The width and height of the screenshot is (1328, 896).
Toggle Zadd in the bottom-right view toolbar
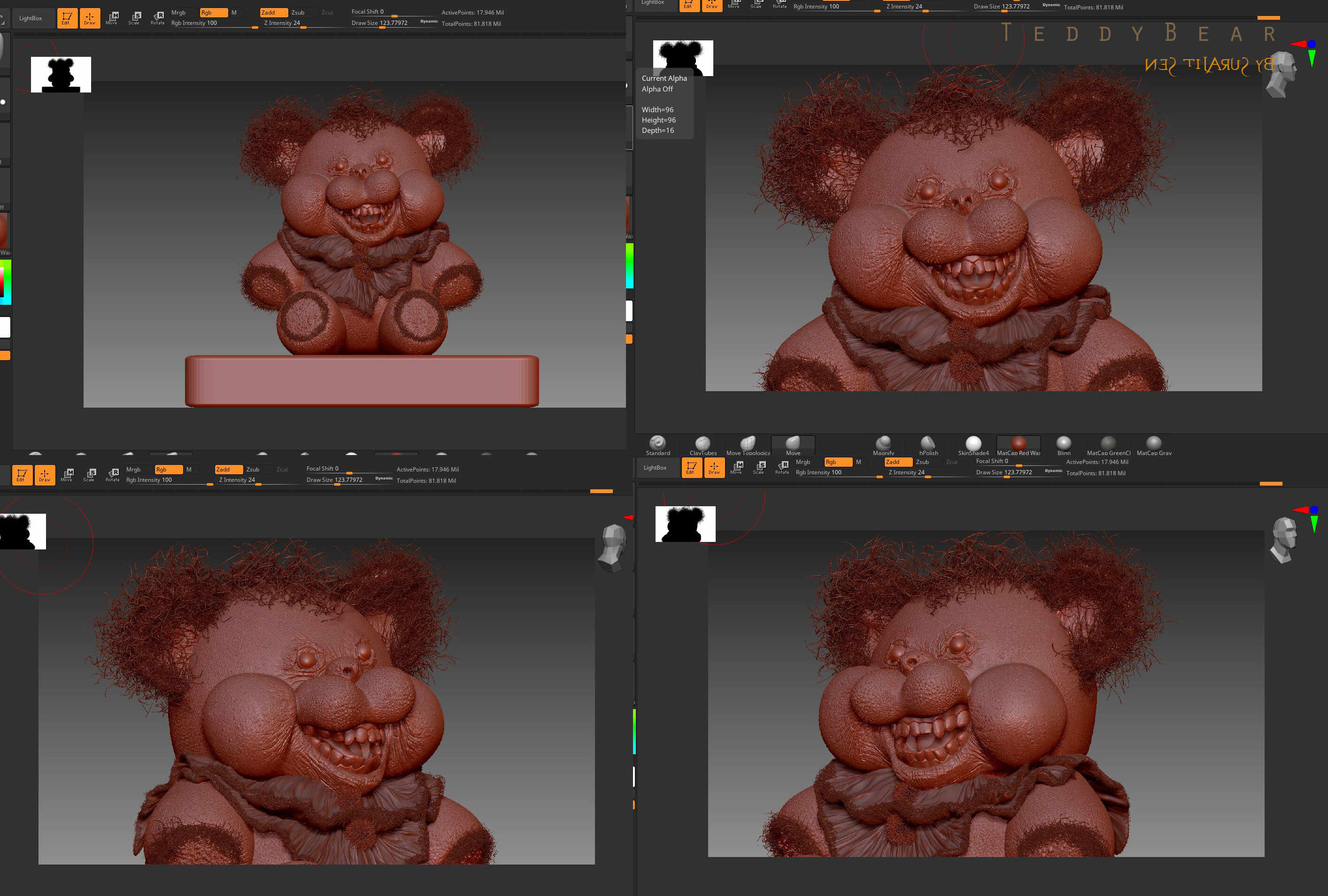pos(898,462)
